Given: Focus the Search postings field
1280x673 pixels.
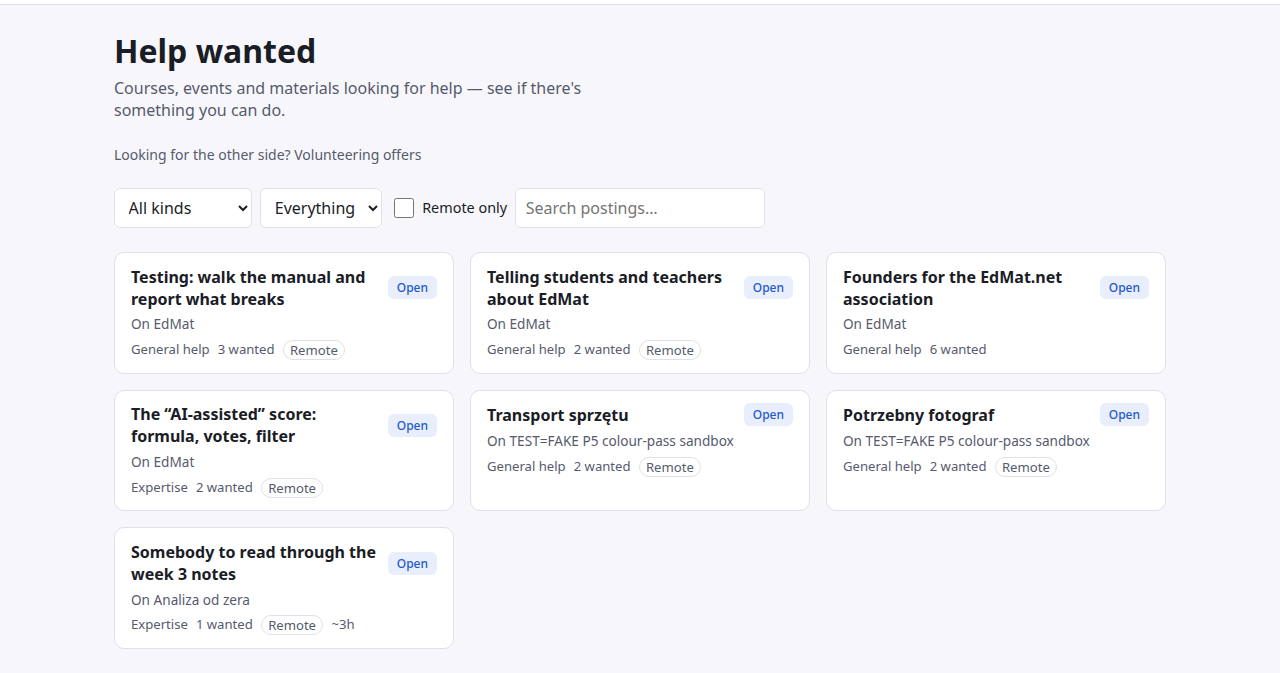Looking at the screenshot, I should tap(640, 208).
